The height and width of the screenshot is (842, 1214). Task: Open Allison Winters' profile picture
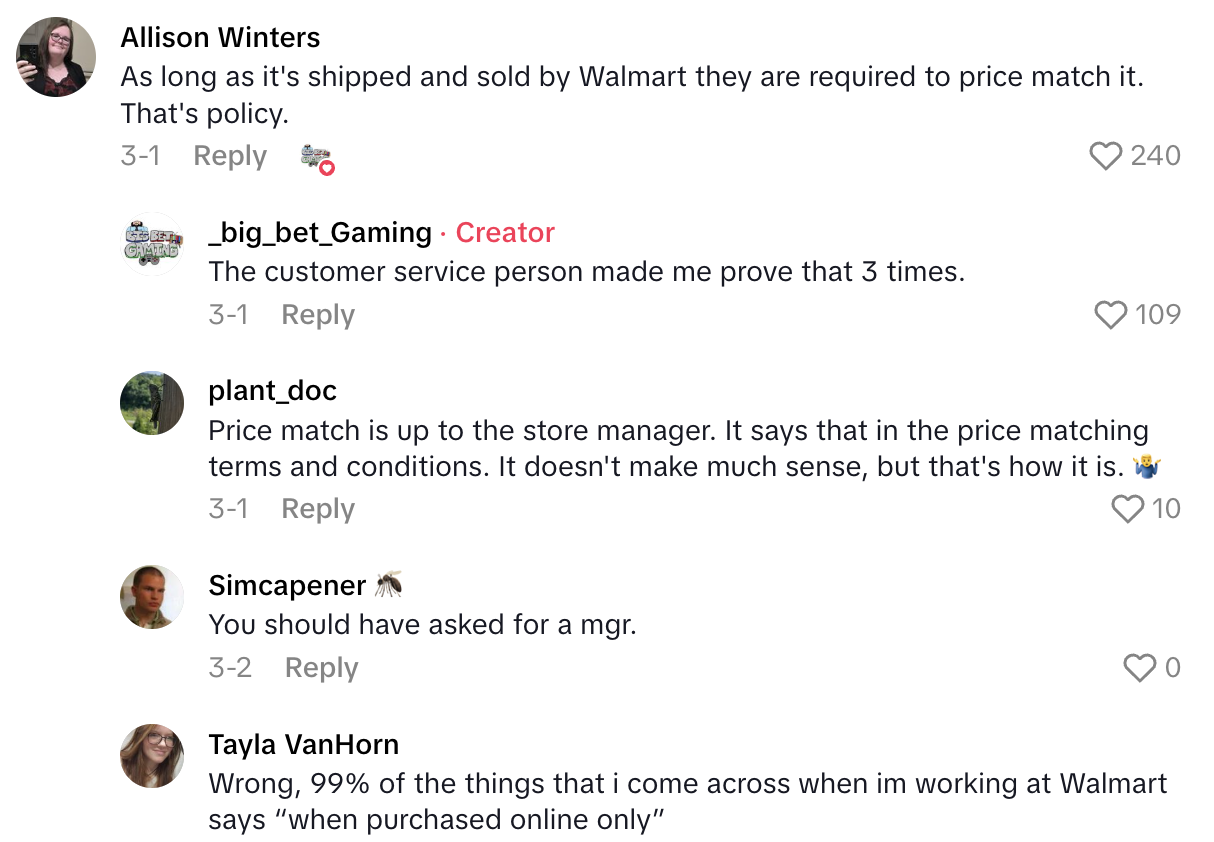[x=56, y=57]
